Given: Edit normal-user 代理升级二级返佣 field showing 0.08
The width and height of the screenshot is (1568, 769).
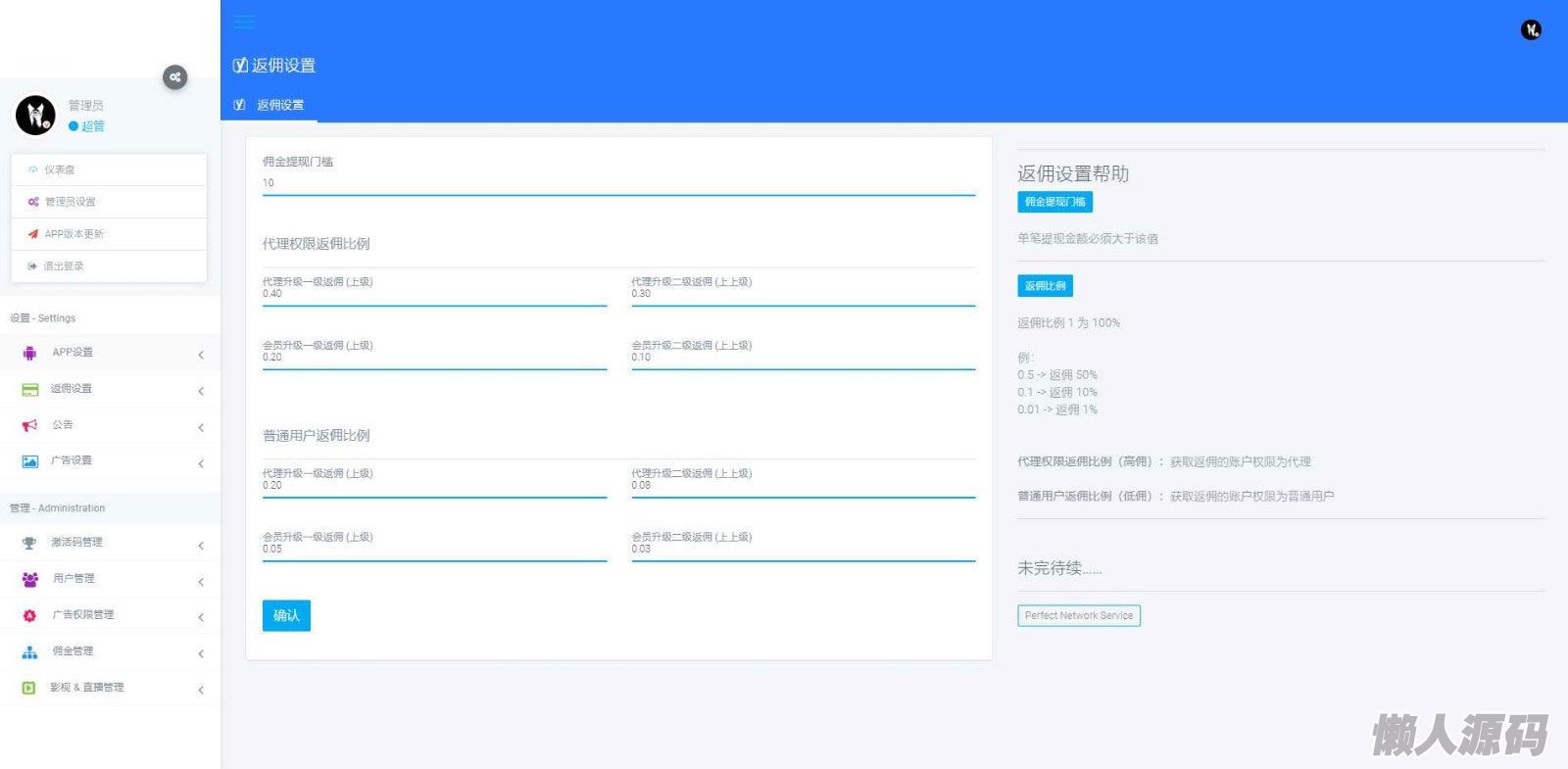Looking at the screenshot, I should pyautogui.click(x=804, y=487).
